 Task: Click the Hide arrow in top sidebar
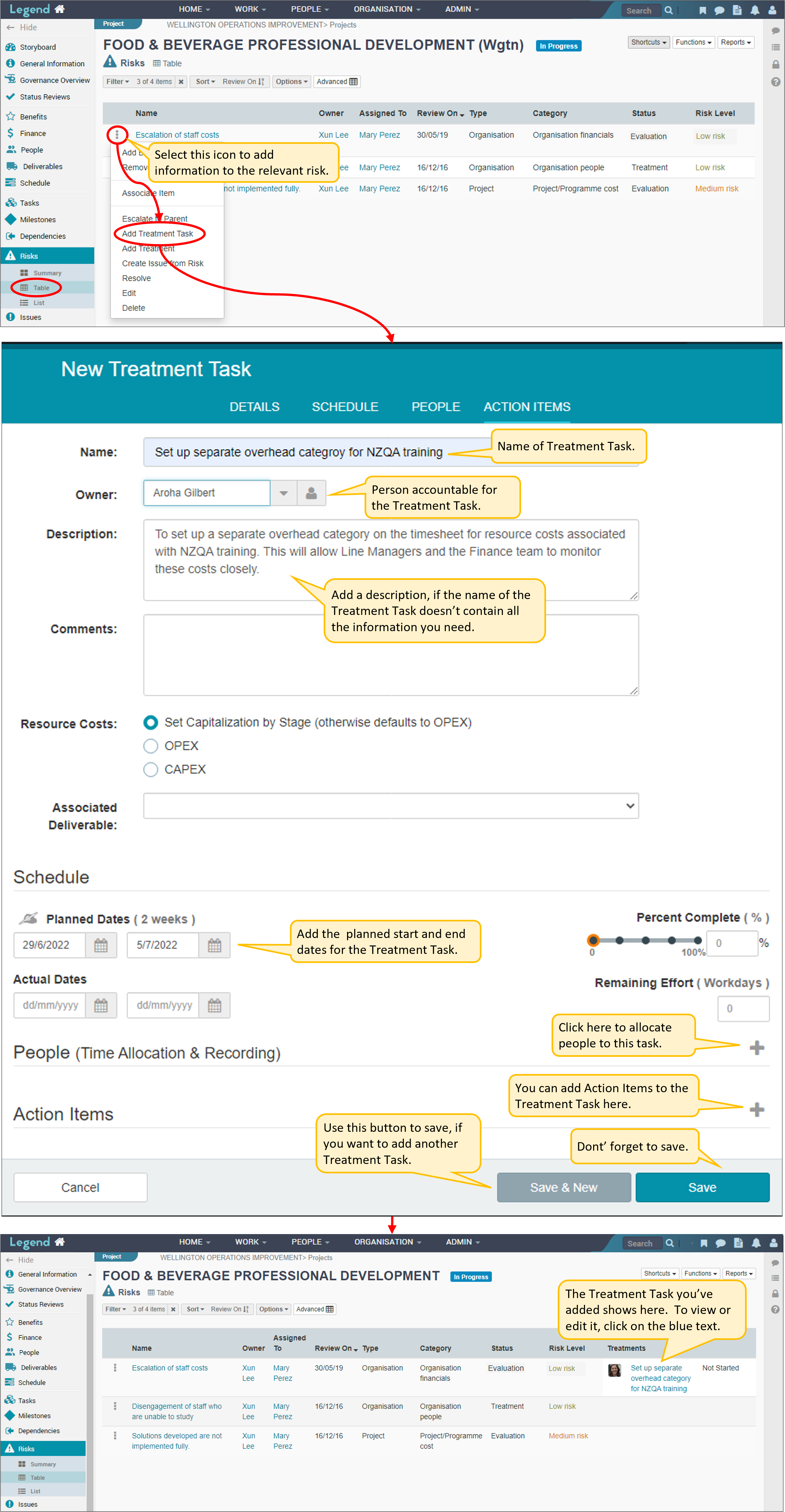click(x=11, y=28)
